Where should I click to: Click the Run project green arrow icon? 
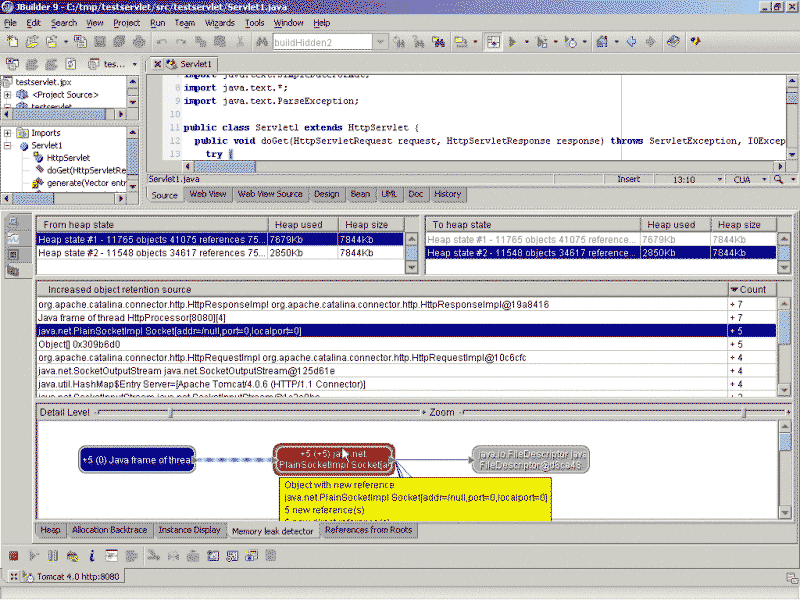coord(513,42)
